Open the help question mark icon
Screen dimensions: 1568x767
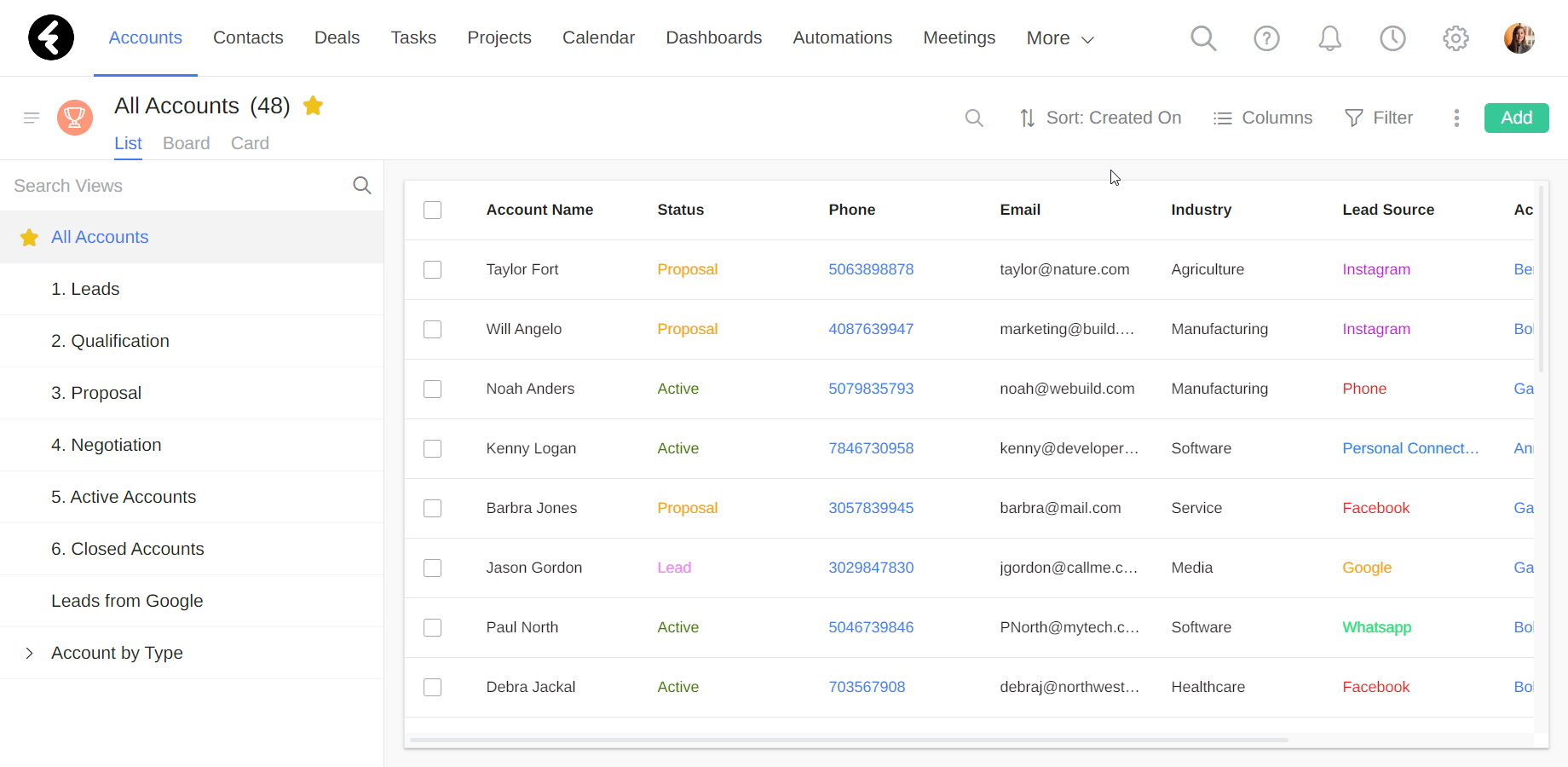coord(1266,37)
